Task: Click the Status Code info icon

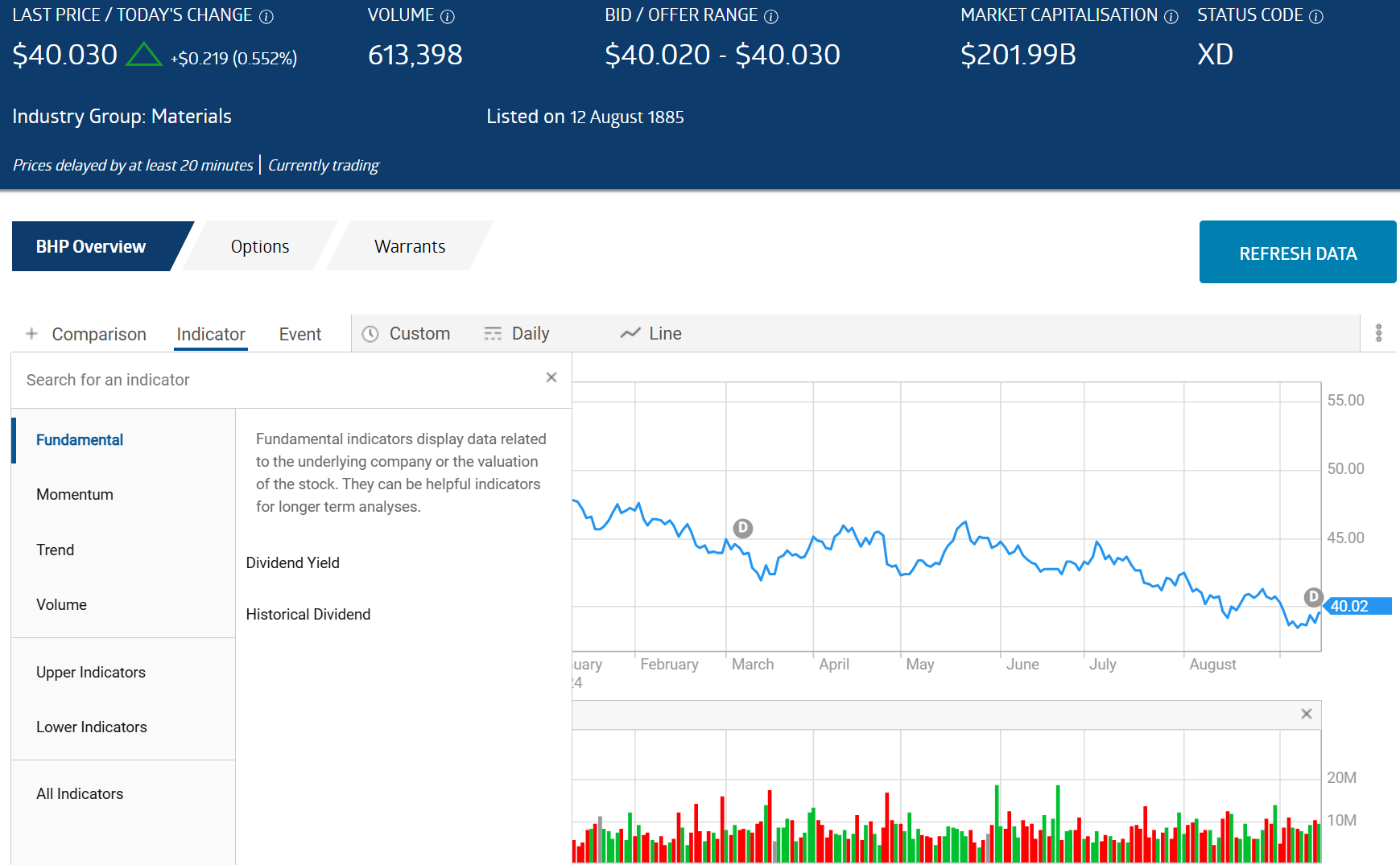Action: 1316,17
